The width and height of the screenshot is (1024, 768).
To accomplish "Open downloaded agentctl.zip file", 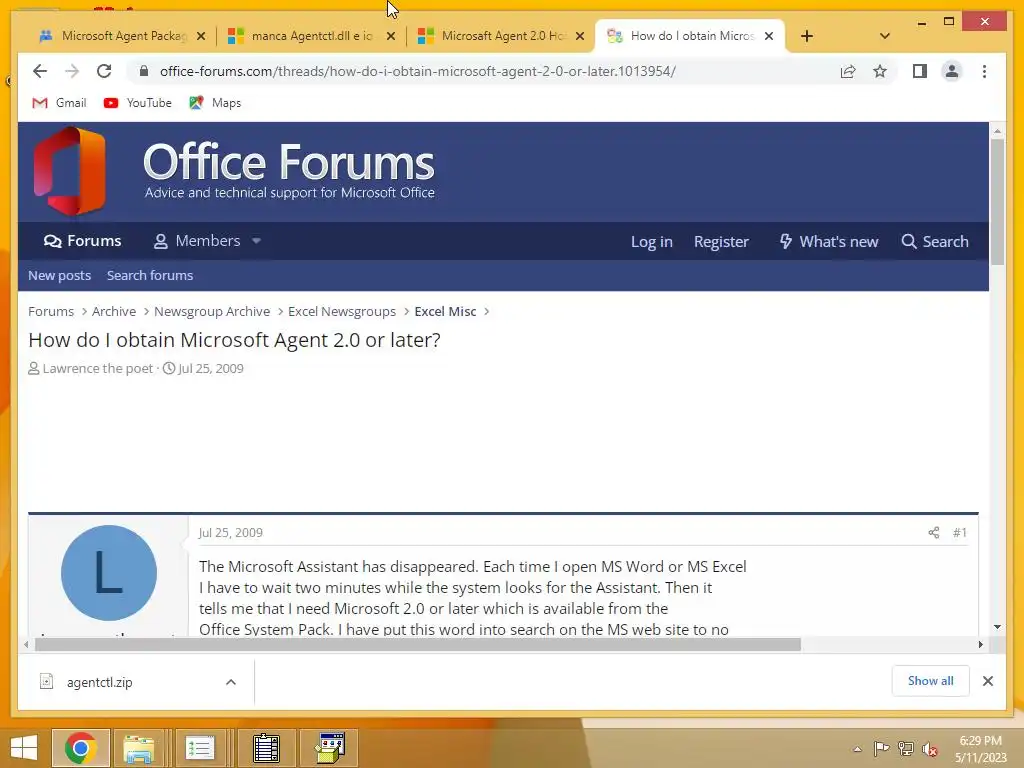I will pos(99,682).
